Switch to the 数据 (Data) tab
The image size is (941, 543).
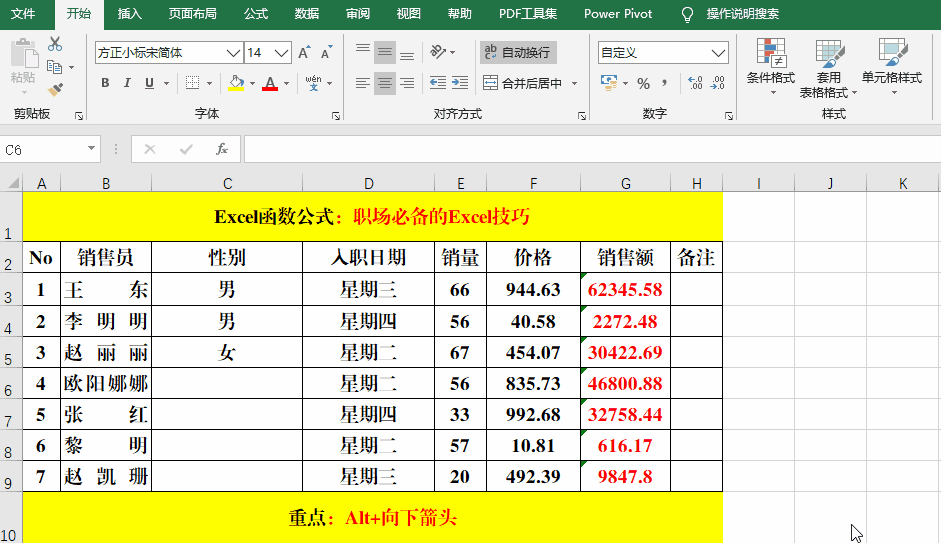click(x=307, y=14)
